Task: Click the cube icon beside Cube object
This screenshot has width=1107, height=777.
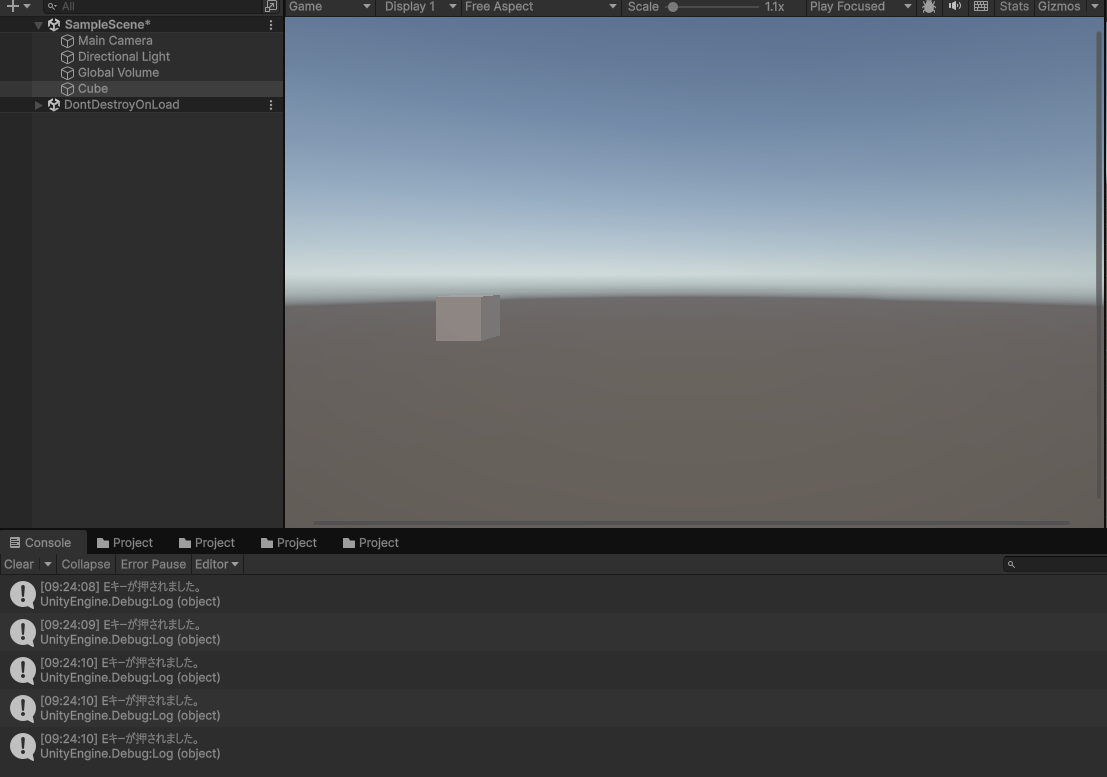Action: [68, 89]
